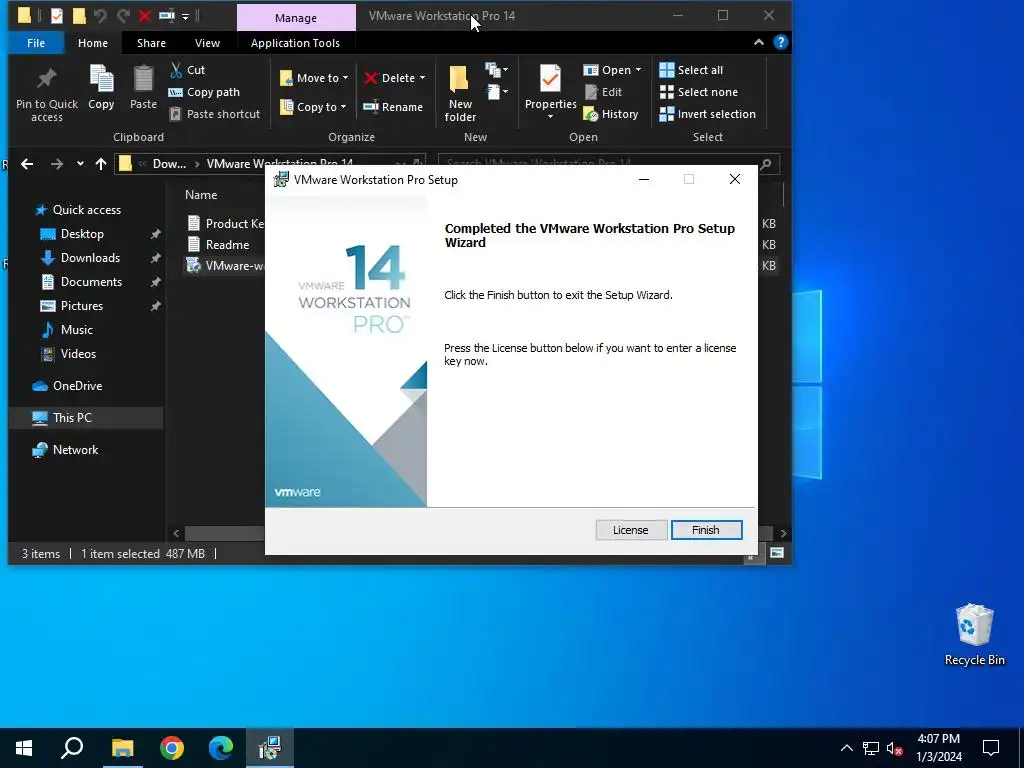Click Paste shortcut in the ribbon
Screen dimensions: 1024x768
(215, 114)
